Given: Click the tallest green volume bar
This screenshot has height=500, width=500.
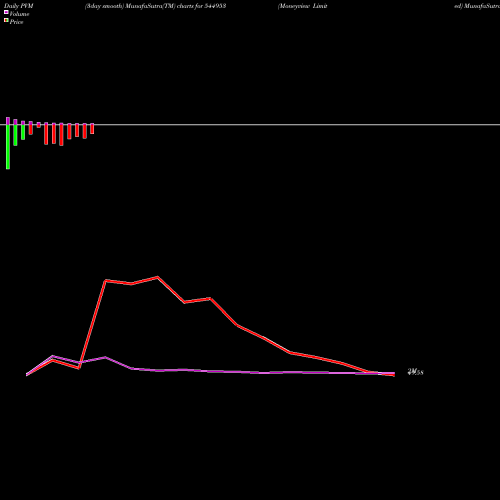Looking at the screenshot, I should point(8,147).
